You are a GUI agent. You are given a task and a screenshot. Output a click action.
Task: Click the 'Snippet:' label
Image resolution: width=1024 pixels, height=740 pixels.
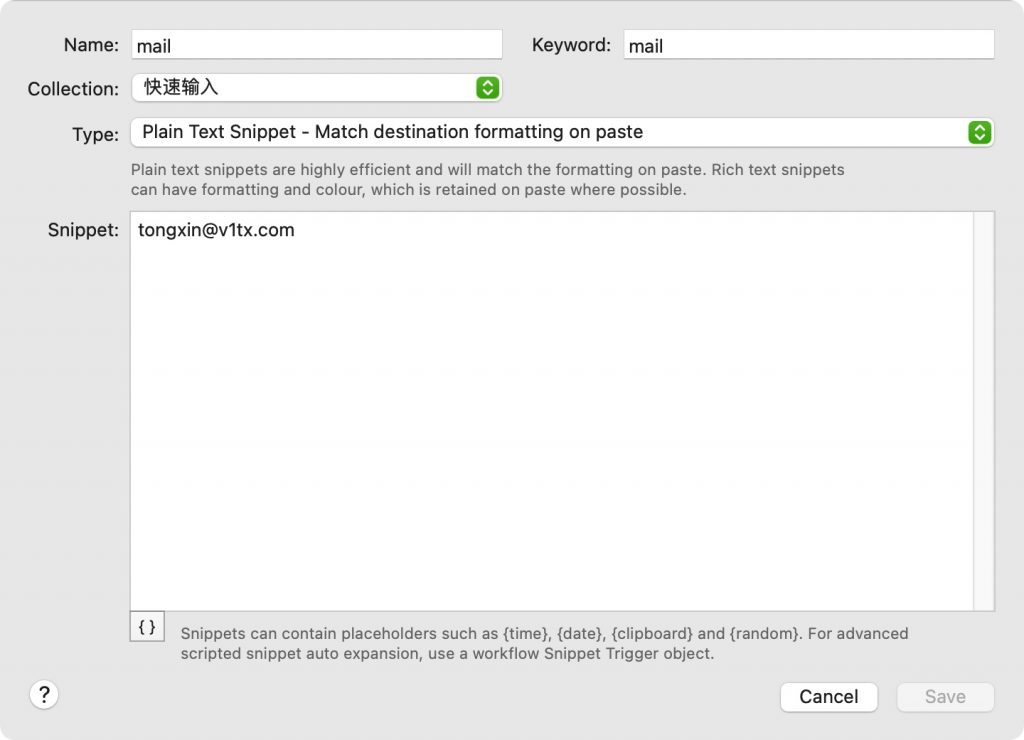click(83, 230)
